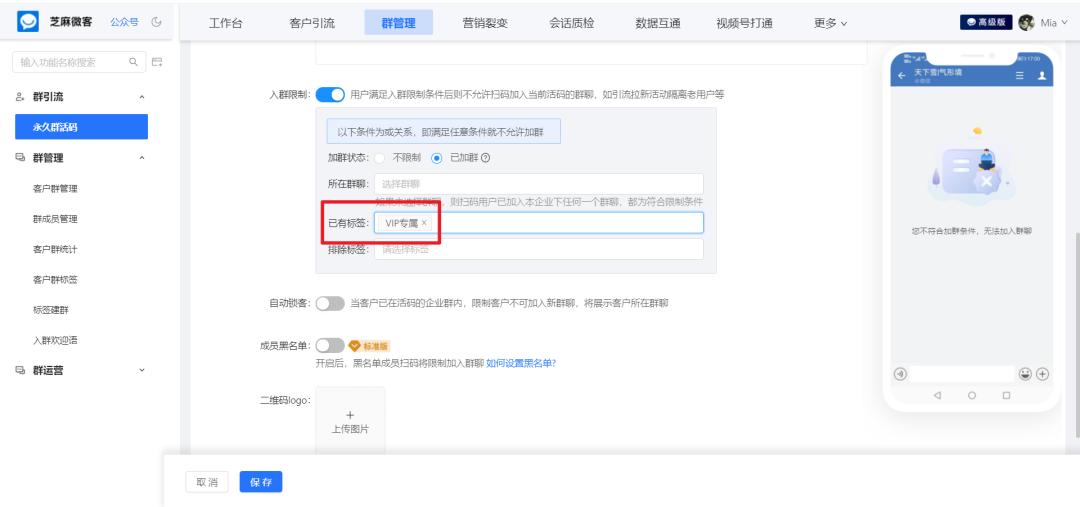Click the emoji icon in phone chat bar
Viewport: 1080px width, 507px height.
click(x=1026, y=374)
